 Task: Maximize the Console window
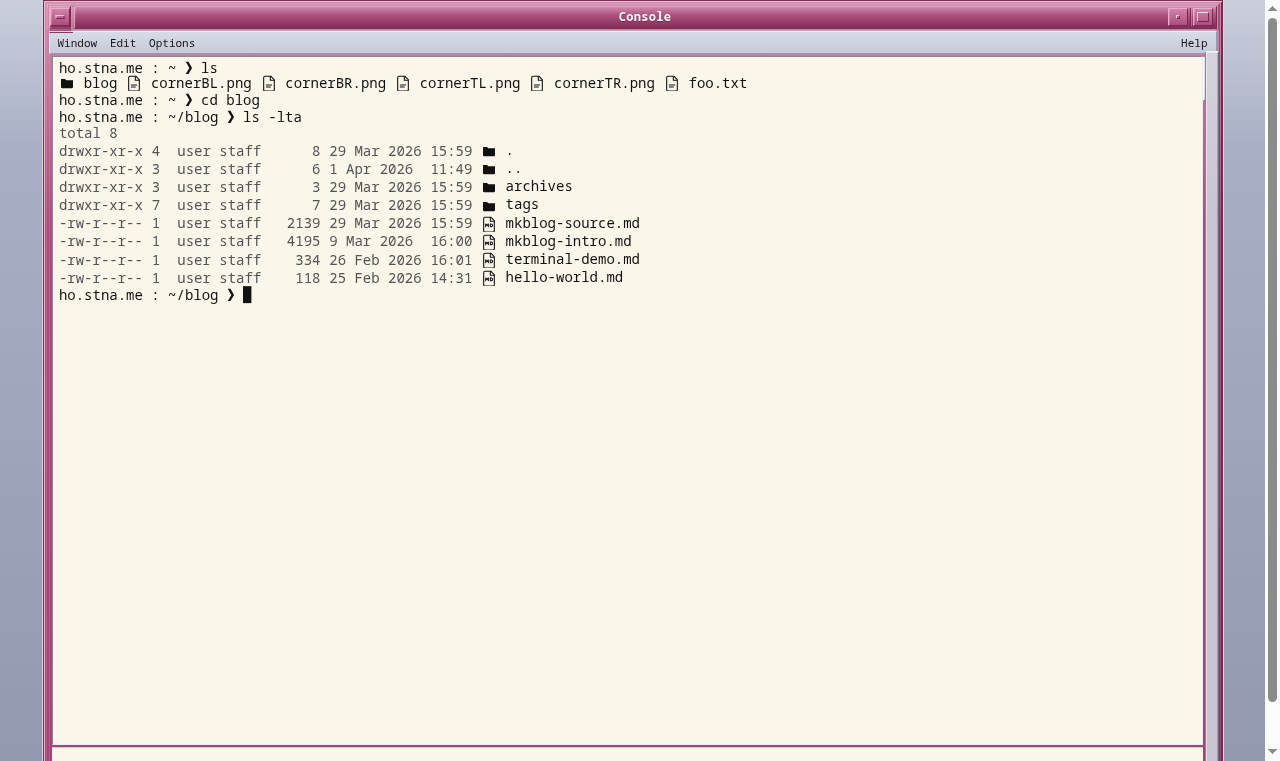coord(1203,17)
